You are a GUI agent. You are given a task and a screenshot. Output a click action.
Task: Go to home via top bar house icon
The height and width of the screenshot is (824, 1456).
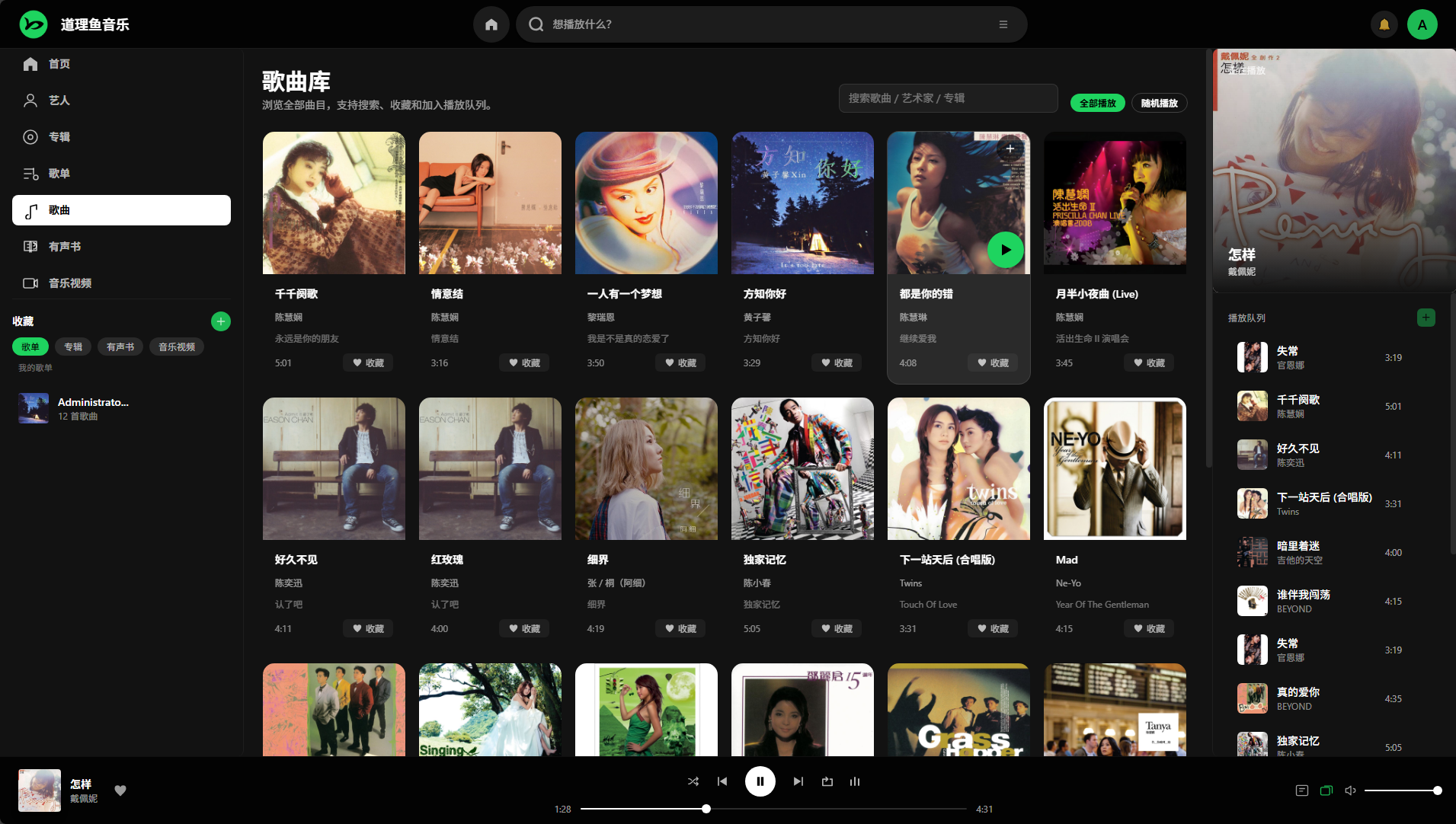point(491,24)
